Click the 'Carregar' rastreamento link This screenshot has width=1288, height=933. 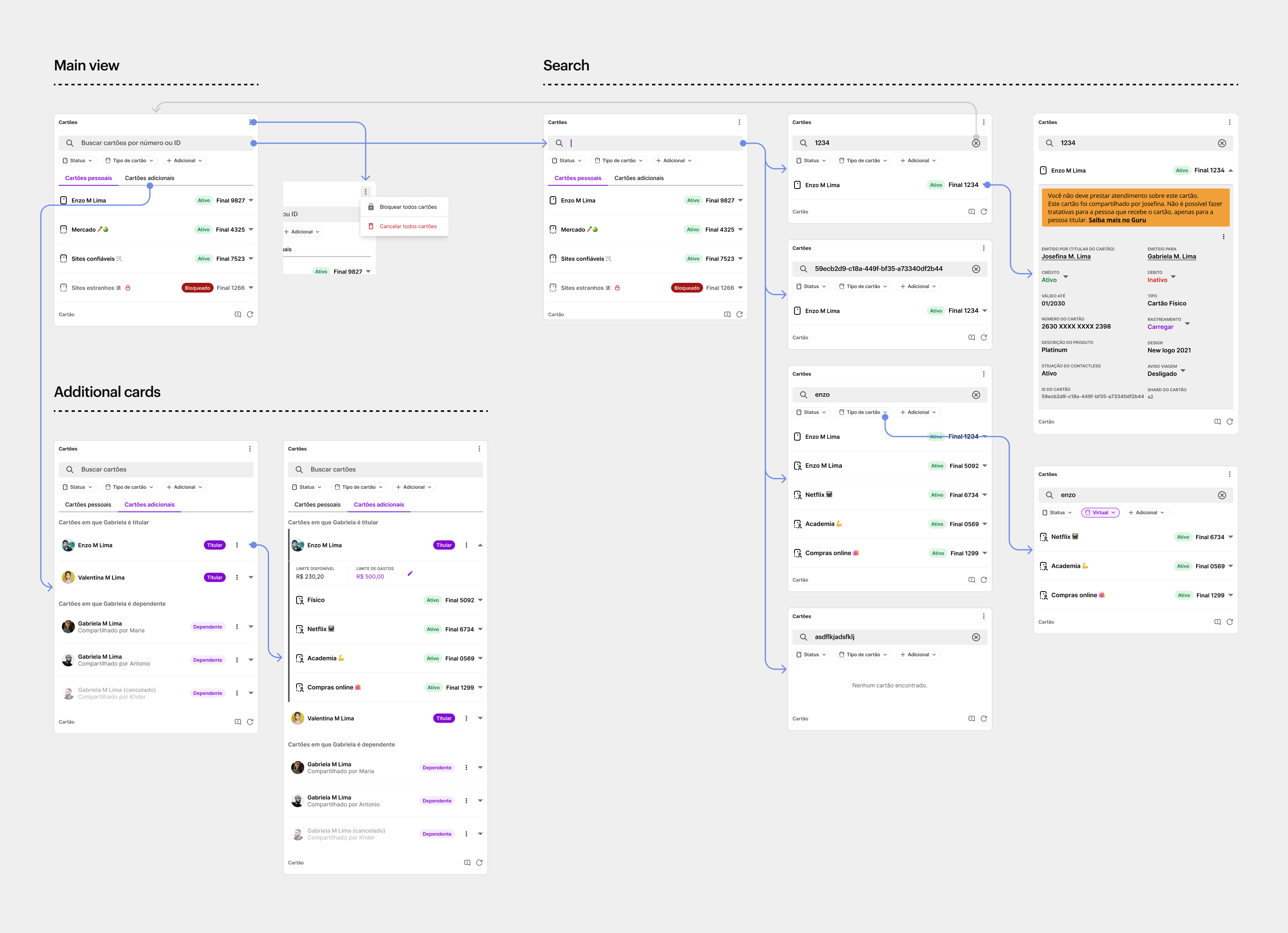1160,327
